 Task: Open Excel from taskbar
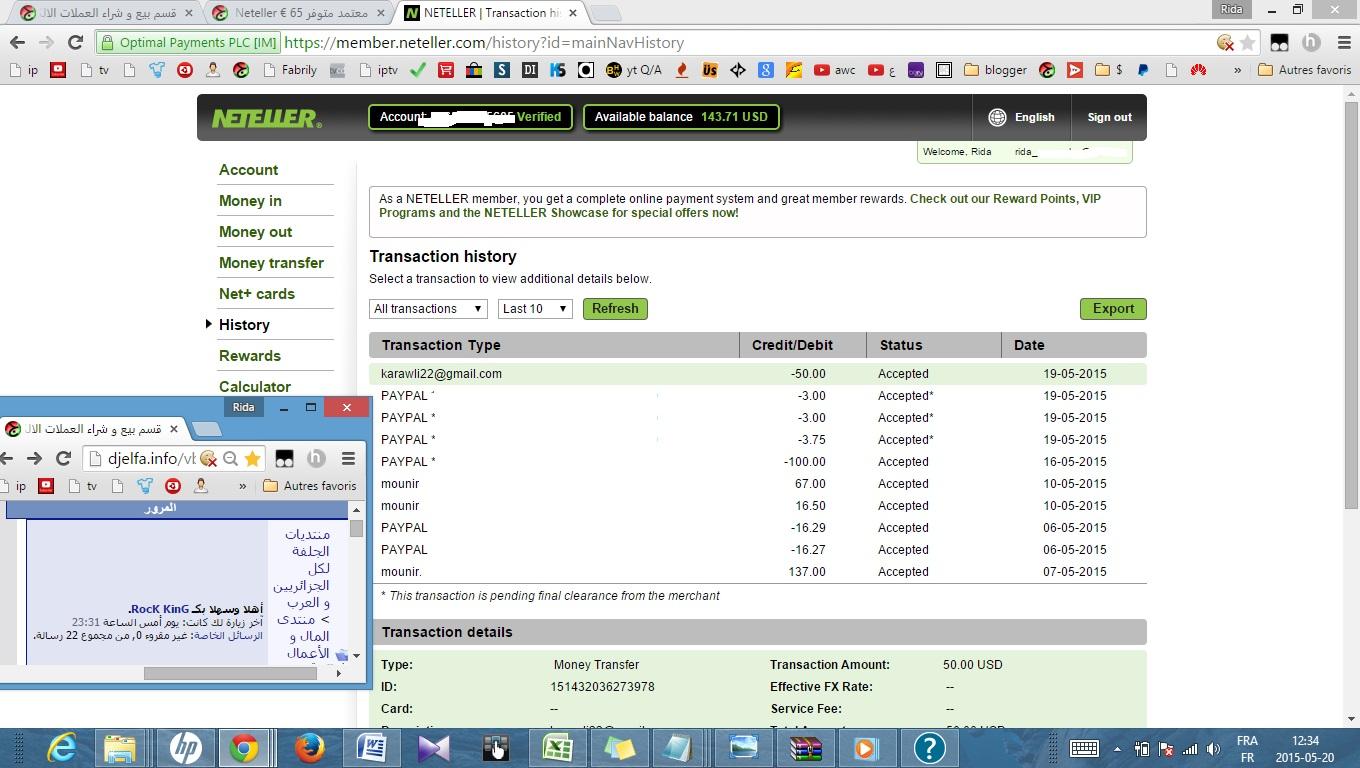[x=557, y=748]
